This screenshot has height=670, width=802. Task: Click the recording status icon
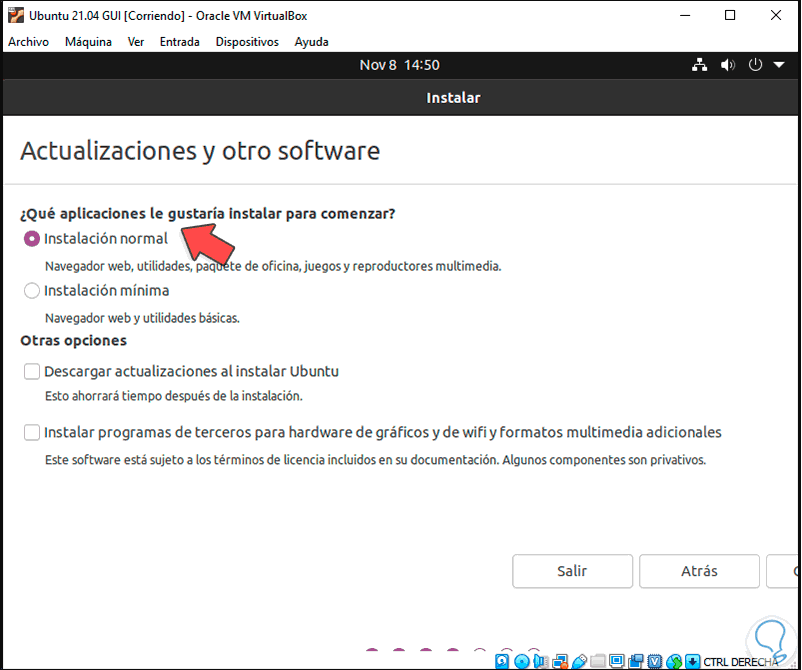click(636, 661)
